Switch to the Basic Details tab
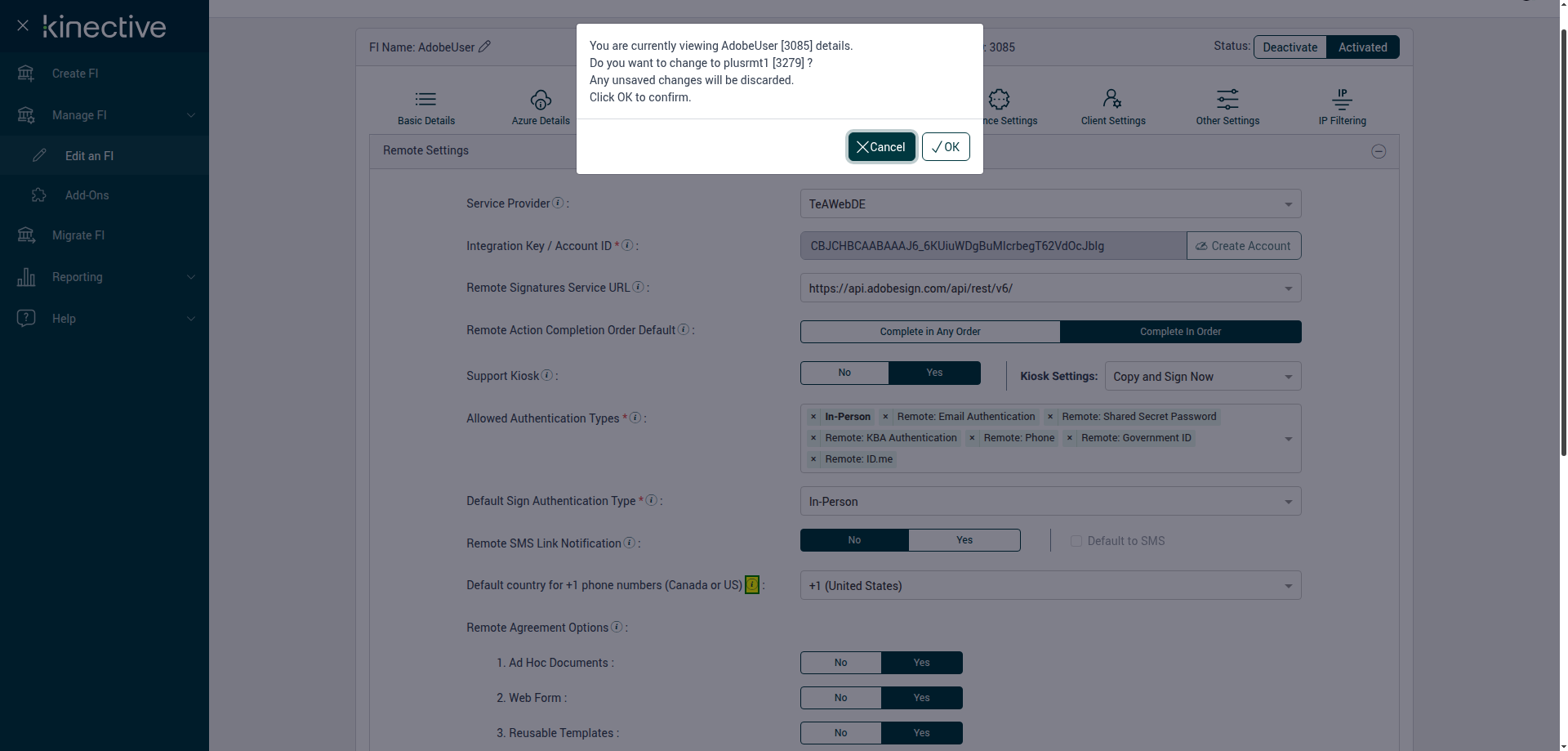Viewport: 1568px width, 751px height. click(426, 109)
